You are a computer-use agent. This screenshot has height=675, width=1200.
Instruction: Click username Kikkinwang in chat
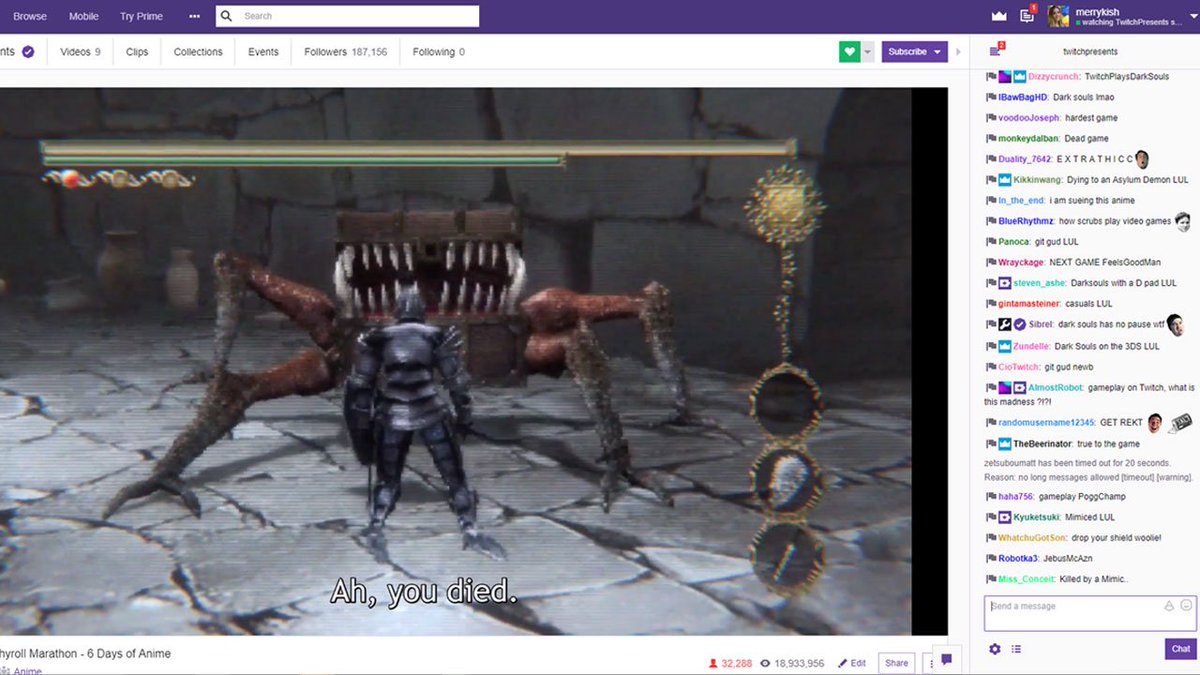[x=1039, y=181]
